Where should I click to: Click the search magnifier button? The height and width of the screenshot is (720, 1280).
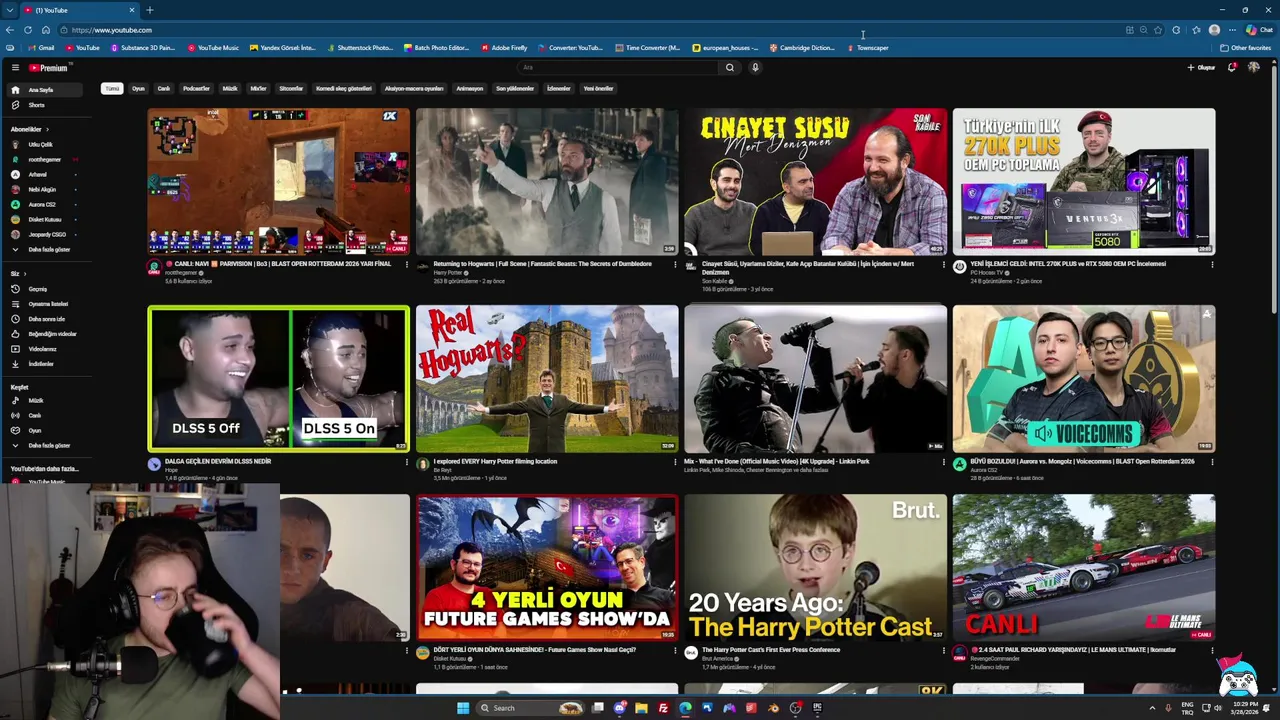[x=730, y=68]
